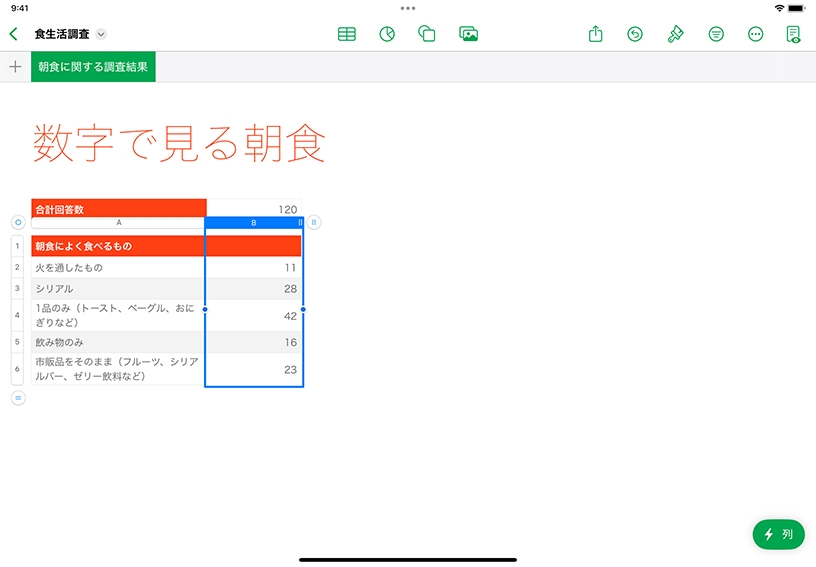Open the chart insert menu
The image size is (816, 567).
tap(387, 34)
